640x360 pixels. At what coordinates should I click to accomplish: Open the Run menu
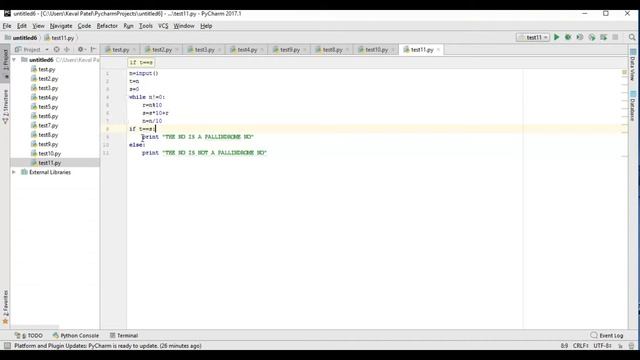(128, 26)
